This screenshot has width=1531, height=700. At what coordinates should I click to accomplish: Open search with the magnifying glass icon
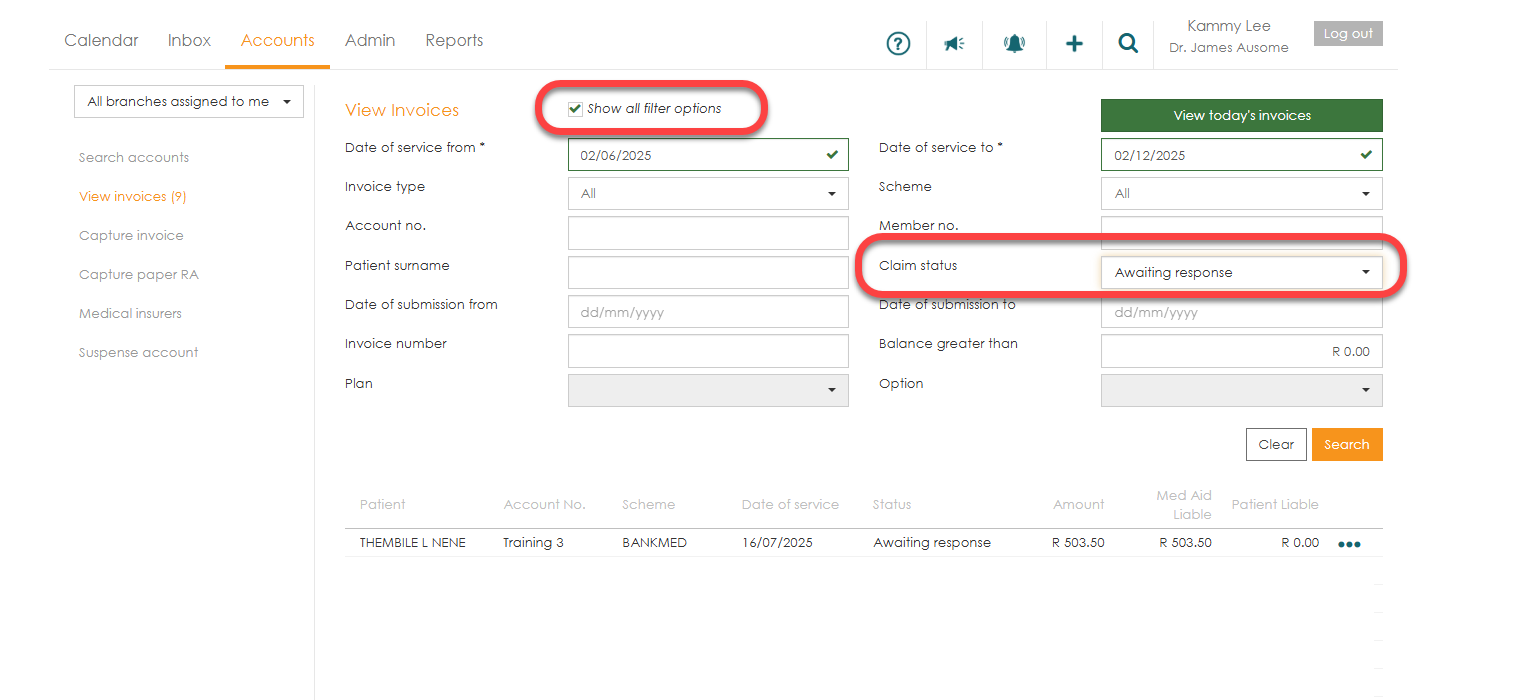pos(1128,44)
